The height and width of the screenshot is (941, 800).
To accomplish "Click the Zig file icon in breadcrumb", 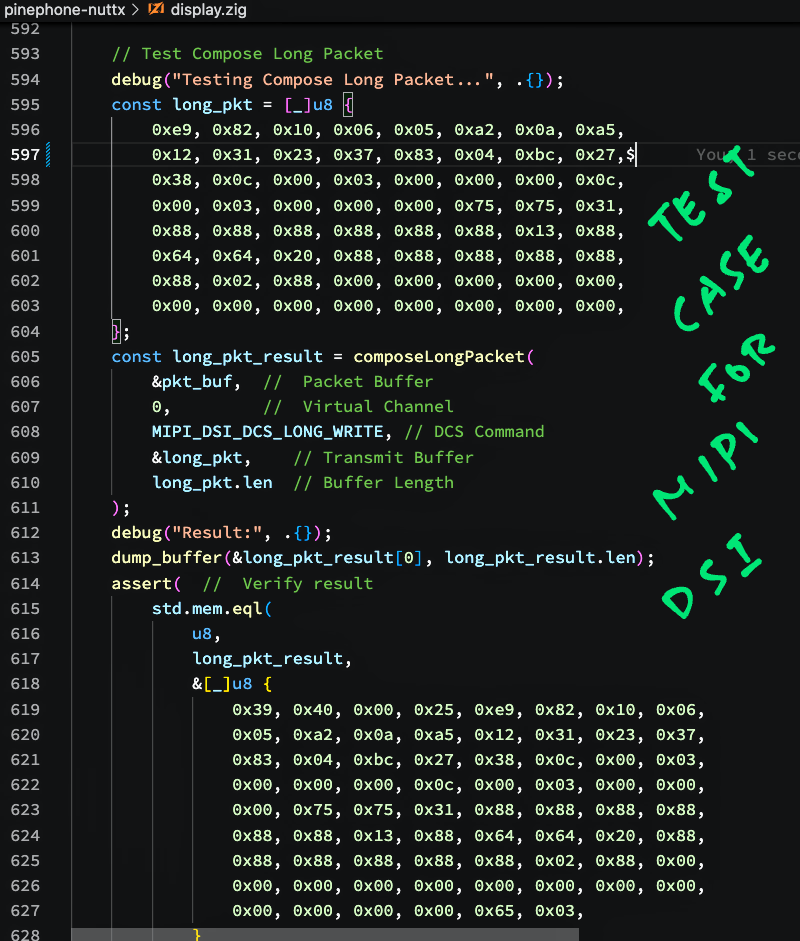I will pos(156,10).
